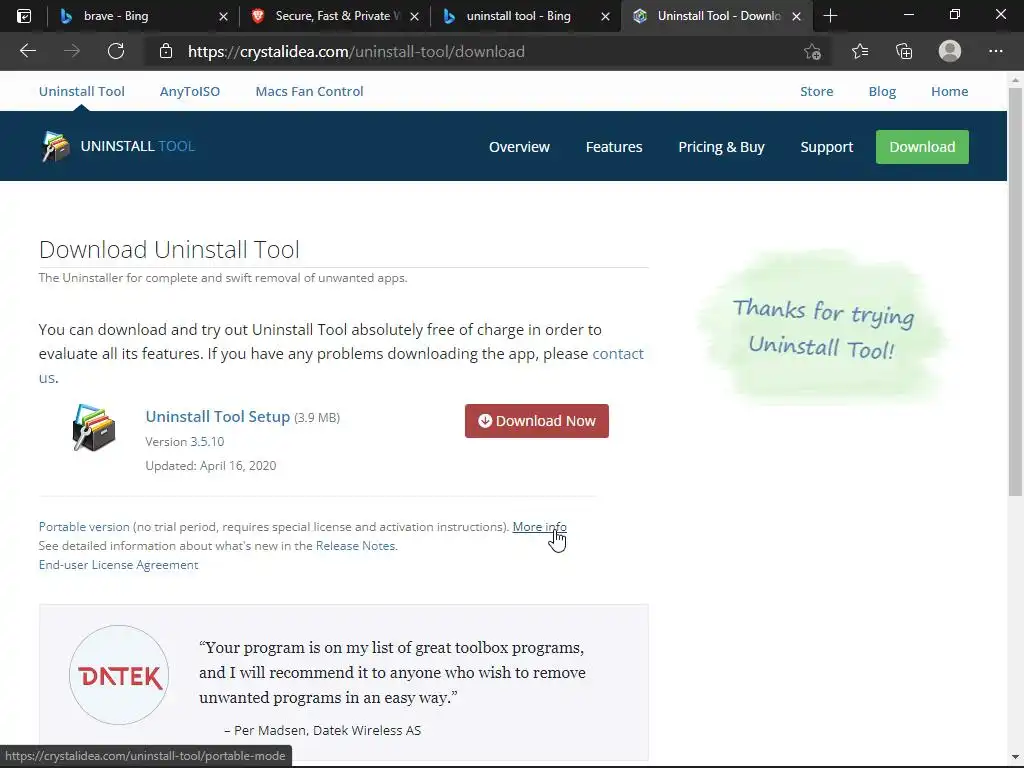Follow the 'contact' link

[x=618, y=353]
